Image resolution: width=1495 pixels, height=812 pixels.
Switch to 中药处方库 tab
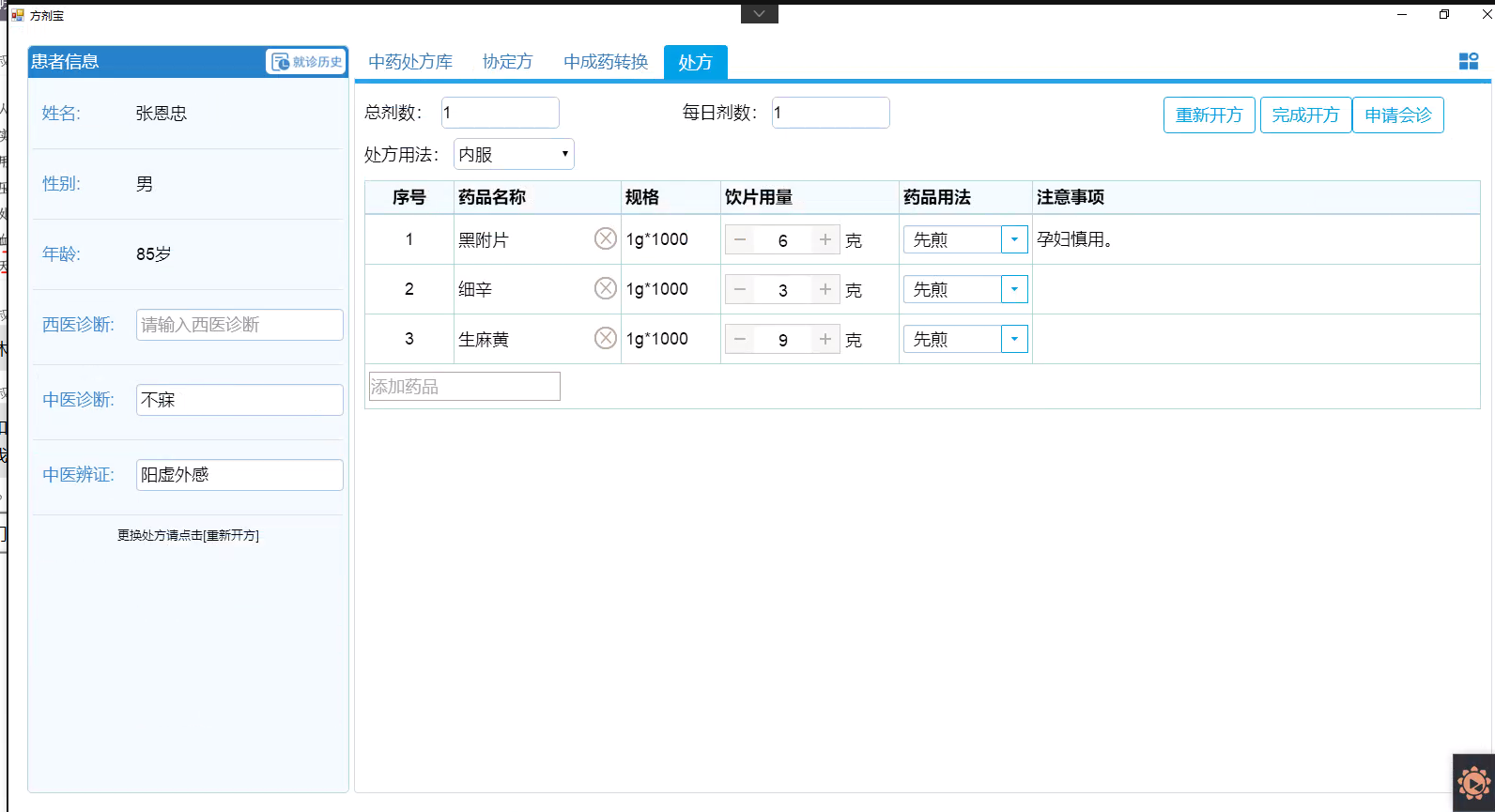tap(410, 62)
